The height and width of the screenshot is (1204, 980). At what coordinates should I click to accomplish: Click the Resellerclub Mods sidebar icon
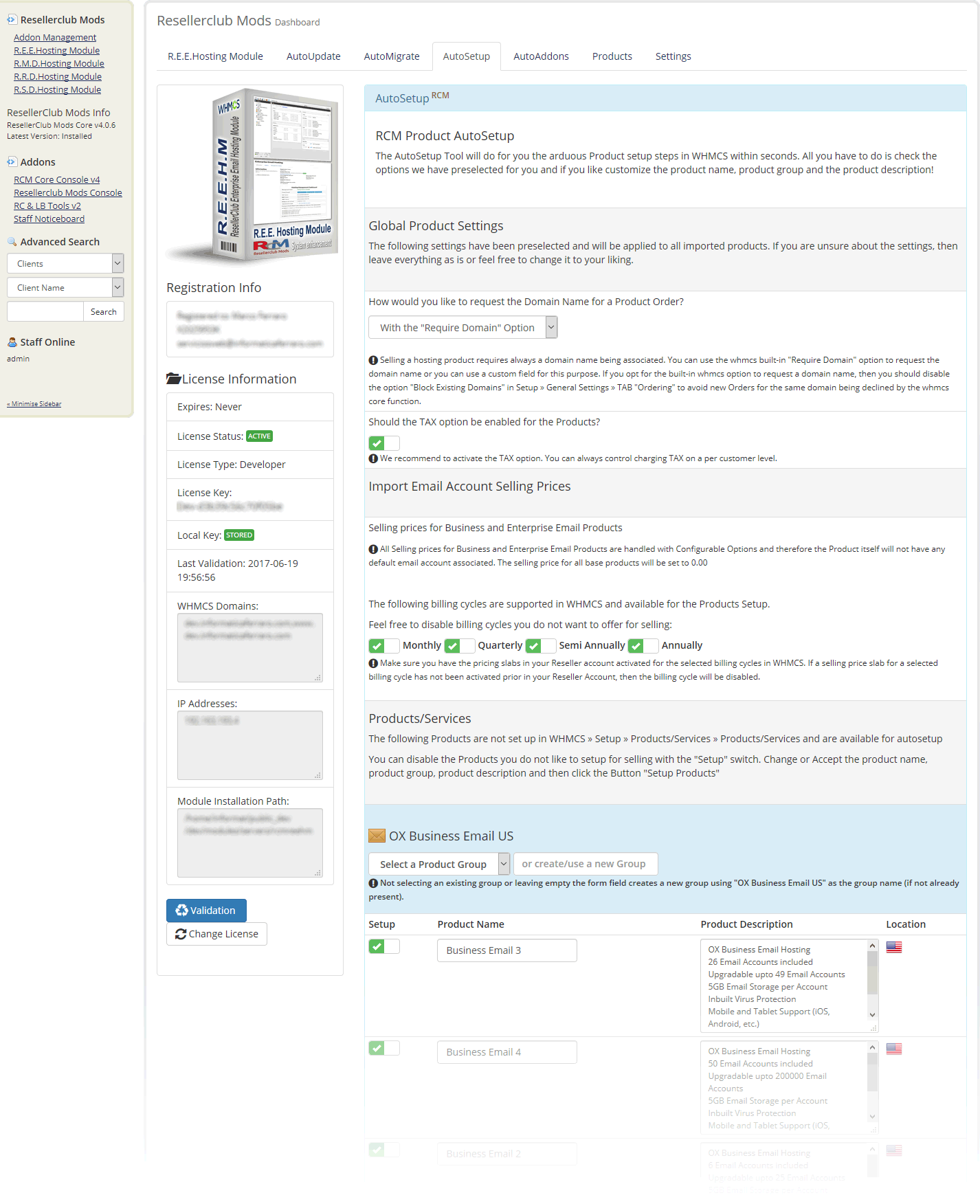coord(12,19)
